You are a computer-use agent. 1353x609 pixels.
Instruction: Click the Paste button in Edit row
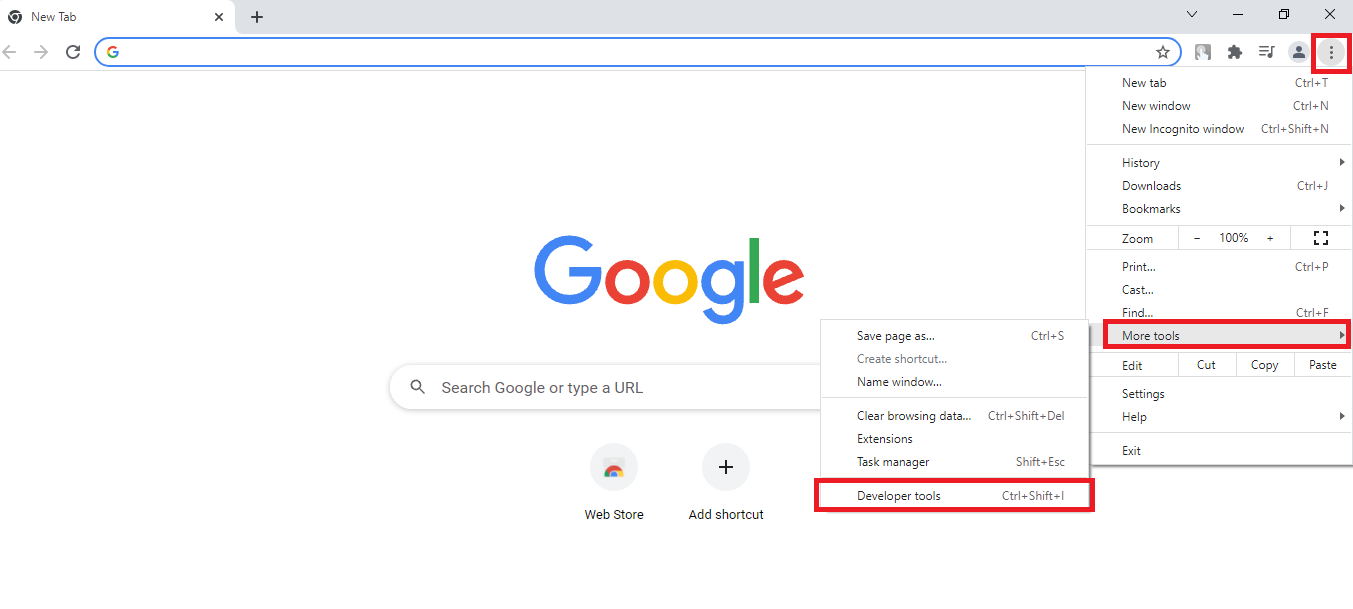[1322, 365]
